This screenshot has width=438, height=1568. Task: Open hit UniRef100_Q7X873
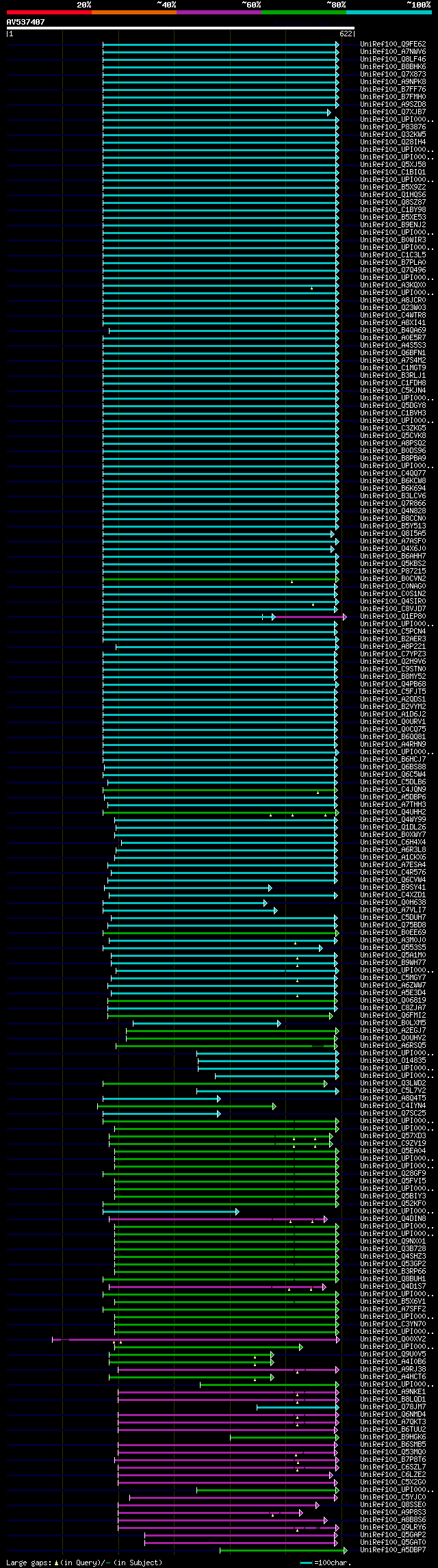[x=393, y=75]
